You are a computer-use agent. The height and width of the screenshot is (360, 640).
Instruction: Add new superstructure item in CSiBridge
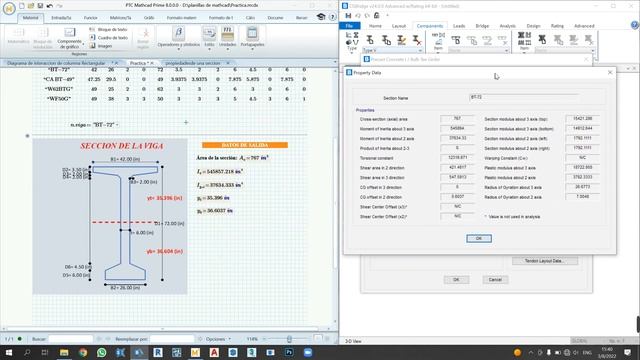coord(456,40)
